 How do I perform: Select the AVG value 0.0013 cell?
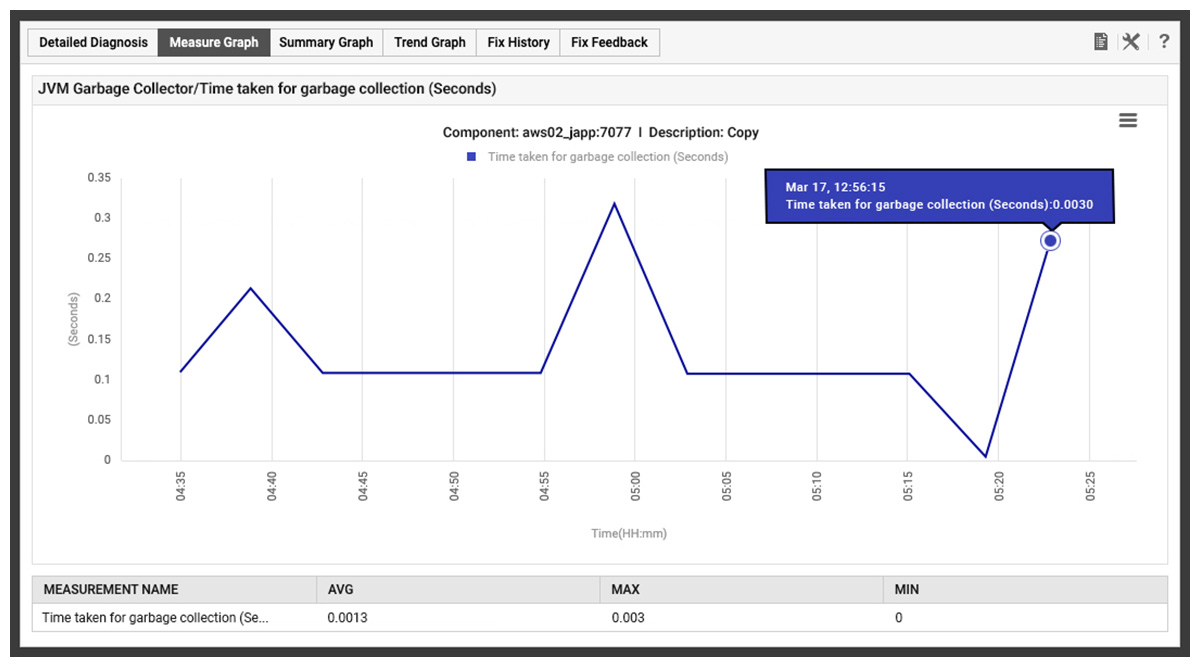347,617
